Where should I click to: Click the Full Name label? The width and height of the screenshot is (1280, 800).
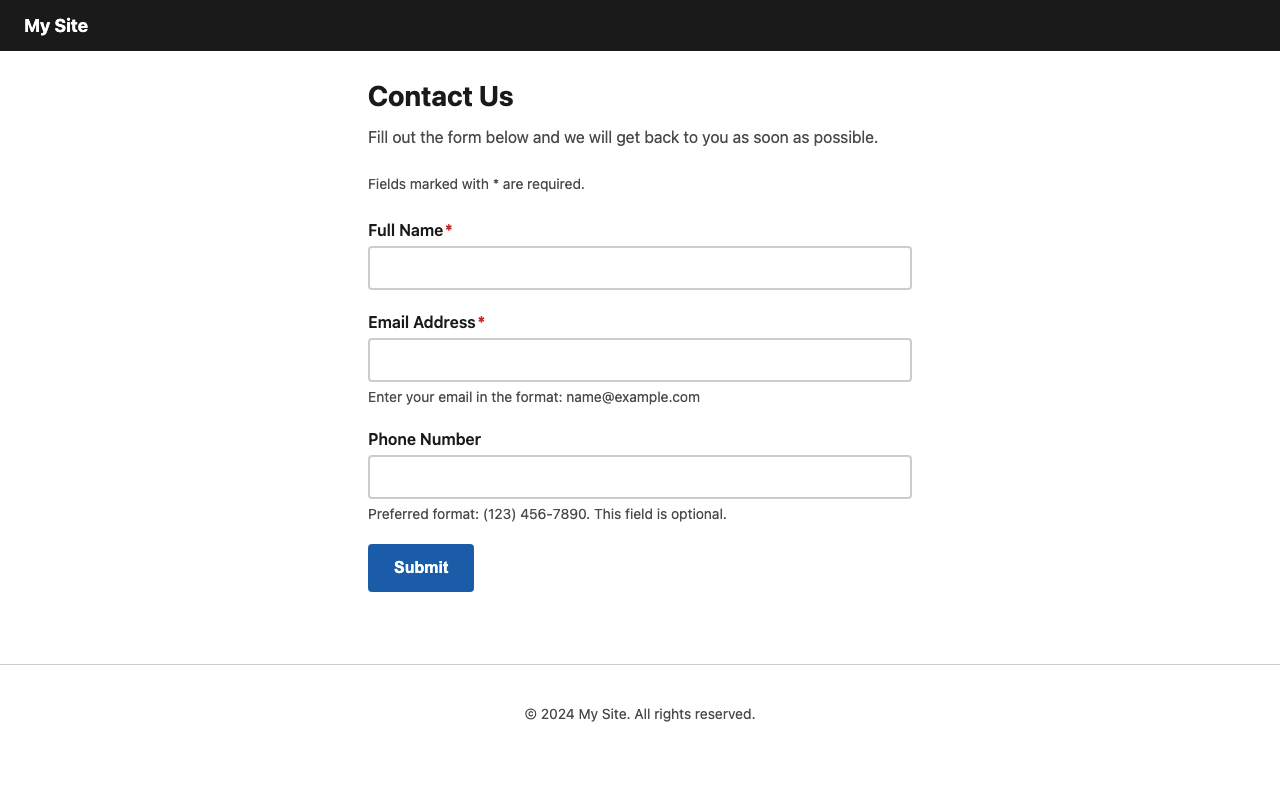coord(405,230)
